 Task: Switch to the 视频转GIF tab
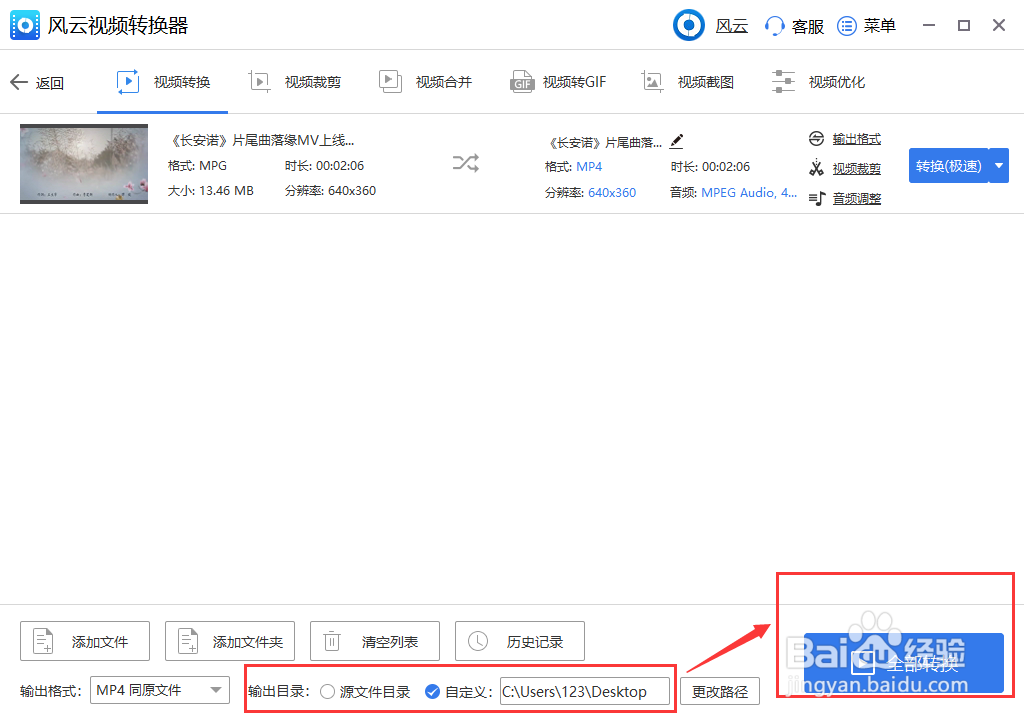tap(558, 82)
